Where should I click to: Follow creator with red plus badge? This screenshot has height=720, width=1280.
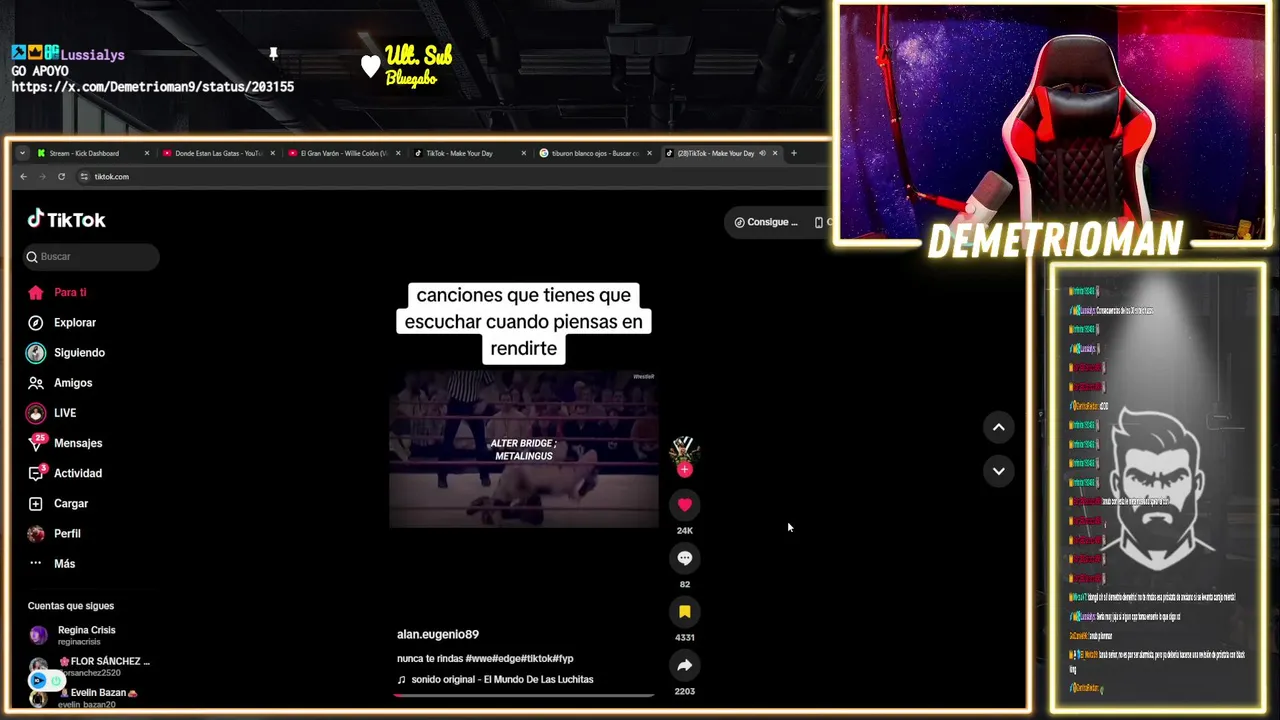tap(685, 469)
